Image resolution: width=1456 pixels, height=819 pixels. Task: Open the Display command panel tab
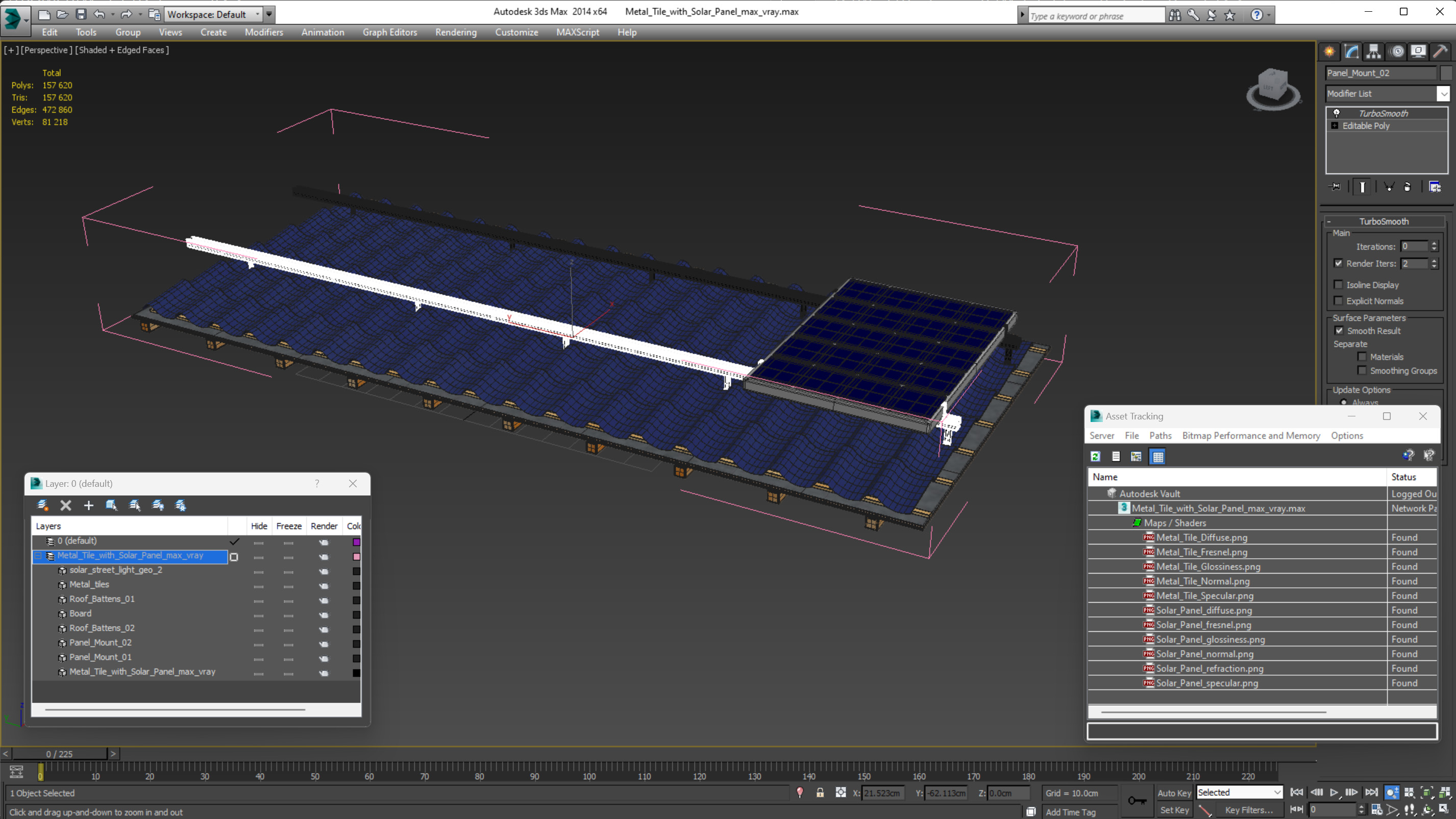click(x=1418, y=52)
